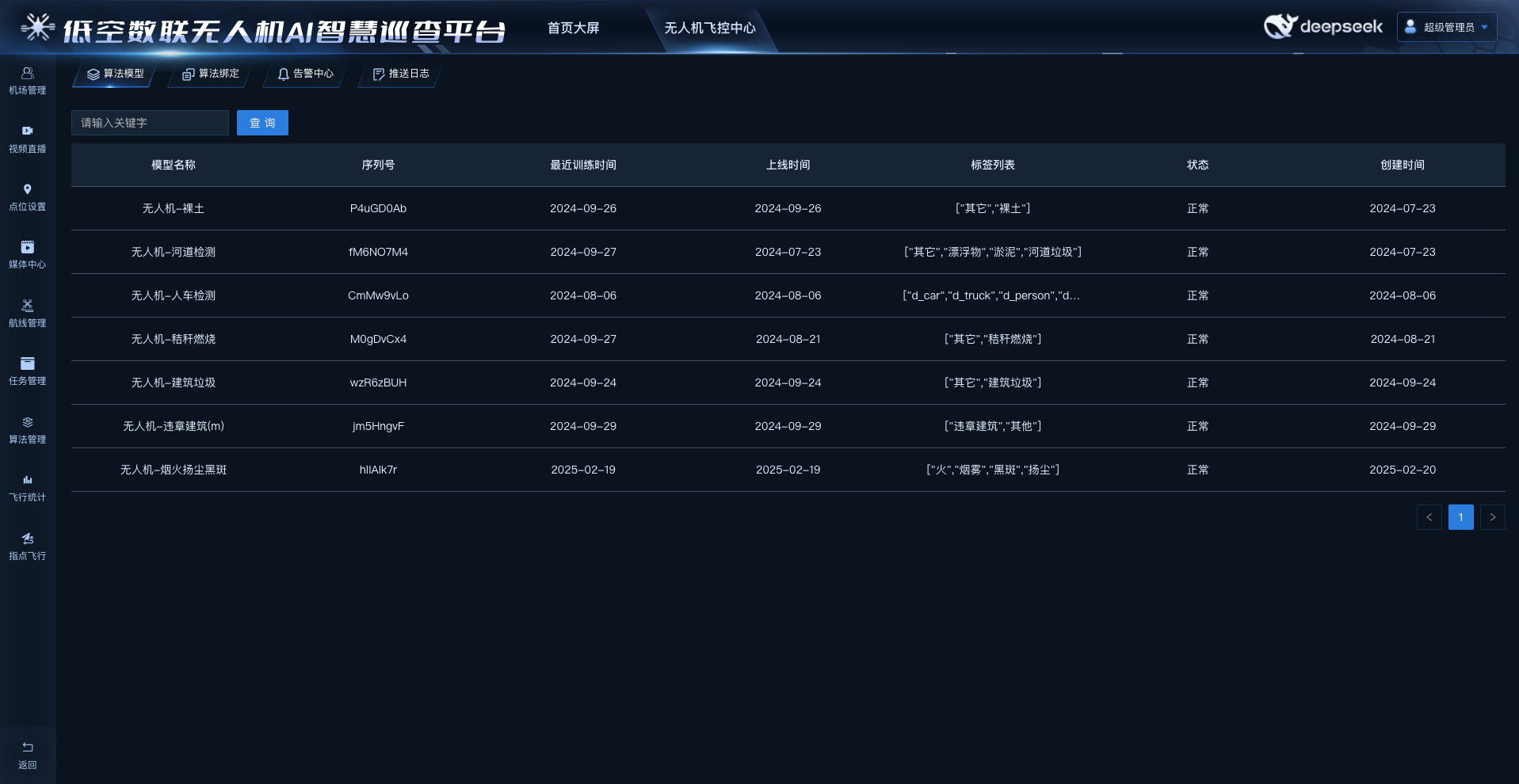Open the 算法绑定 sub-tab

point(210,74)
